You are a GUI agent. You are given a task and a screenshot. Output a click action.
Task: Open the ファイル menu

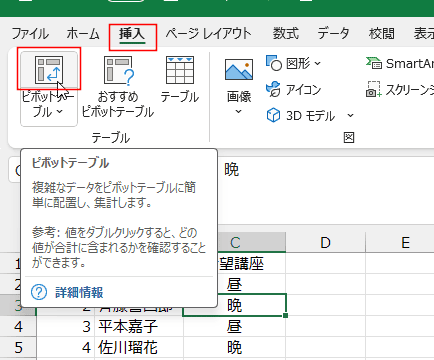pyautogui.click(x=30, y=34)
